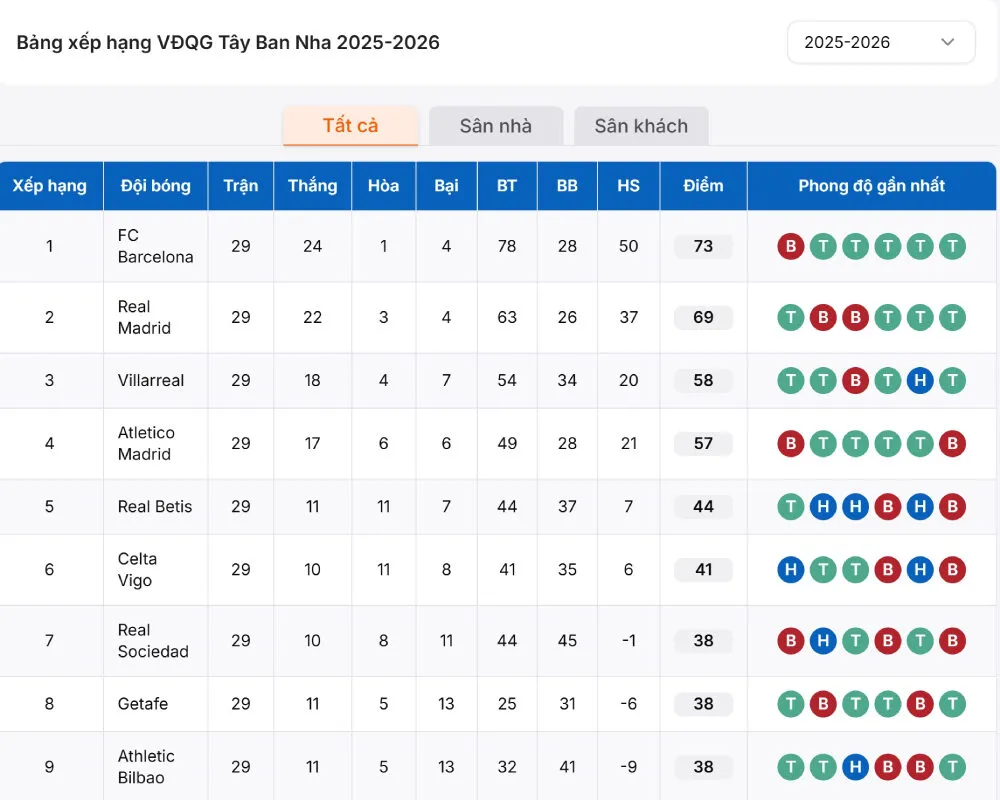Viewport: 1000px width, 800px height.
Task: Click the green T badge in Real Betis row
Action: point(790,507)
